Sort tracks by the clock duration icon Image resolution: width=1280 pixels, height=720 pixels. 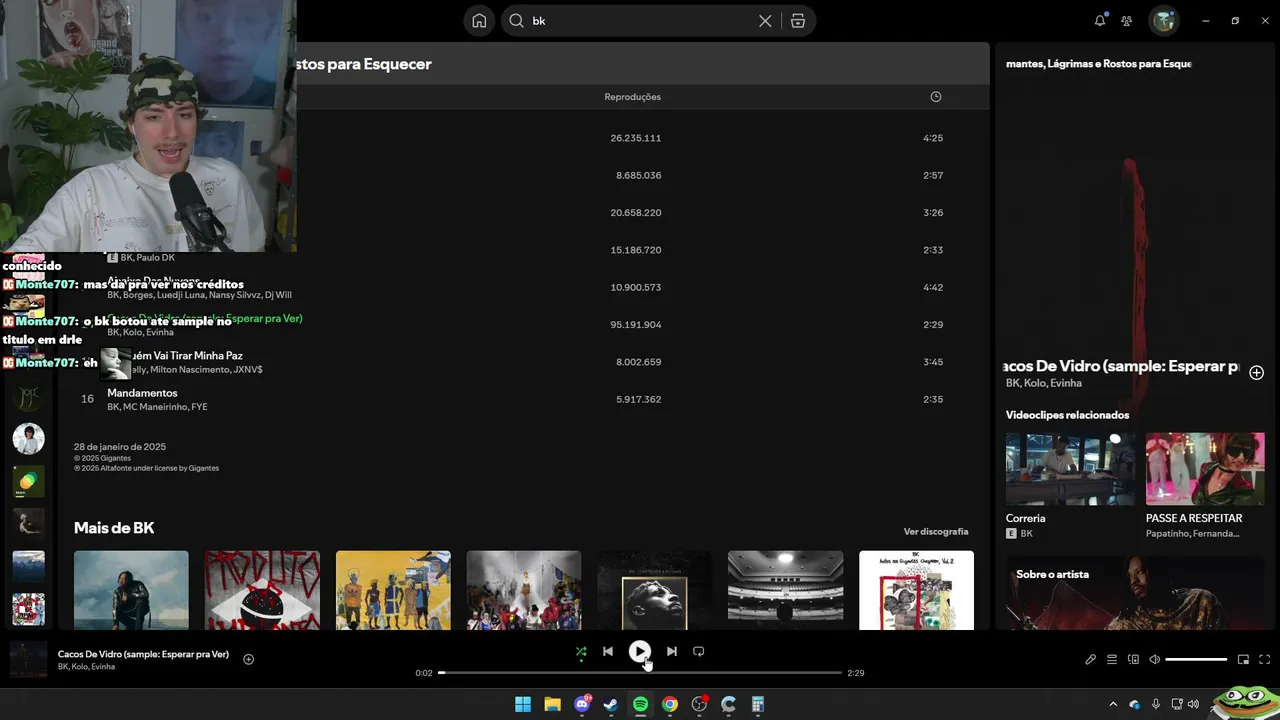pyautogui.click(x=936, y=97)
